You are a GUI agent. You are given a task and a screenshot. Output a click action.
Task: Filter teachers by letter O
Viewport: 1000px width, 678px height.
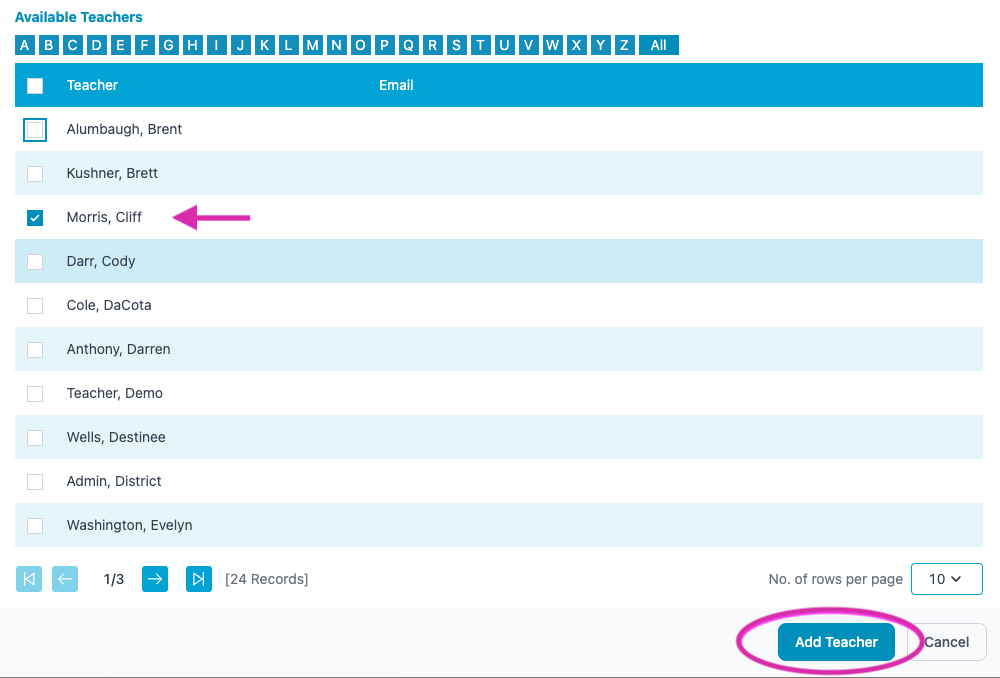tap(360, 45)
